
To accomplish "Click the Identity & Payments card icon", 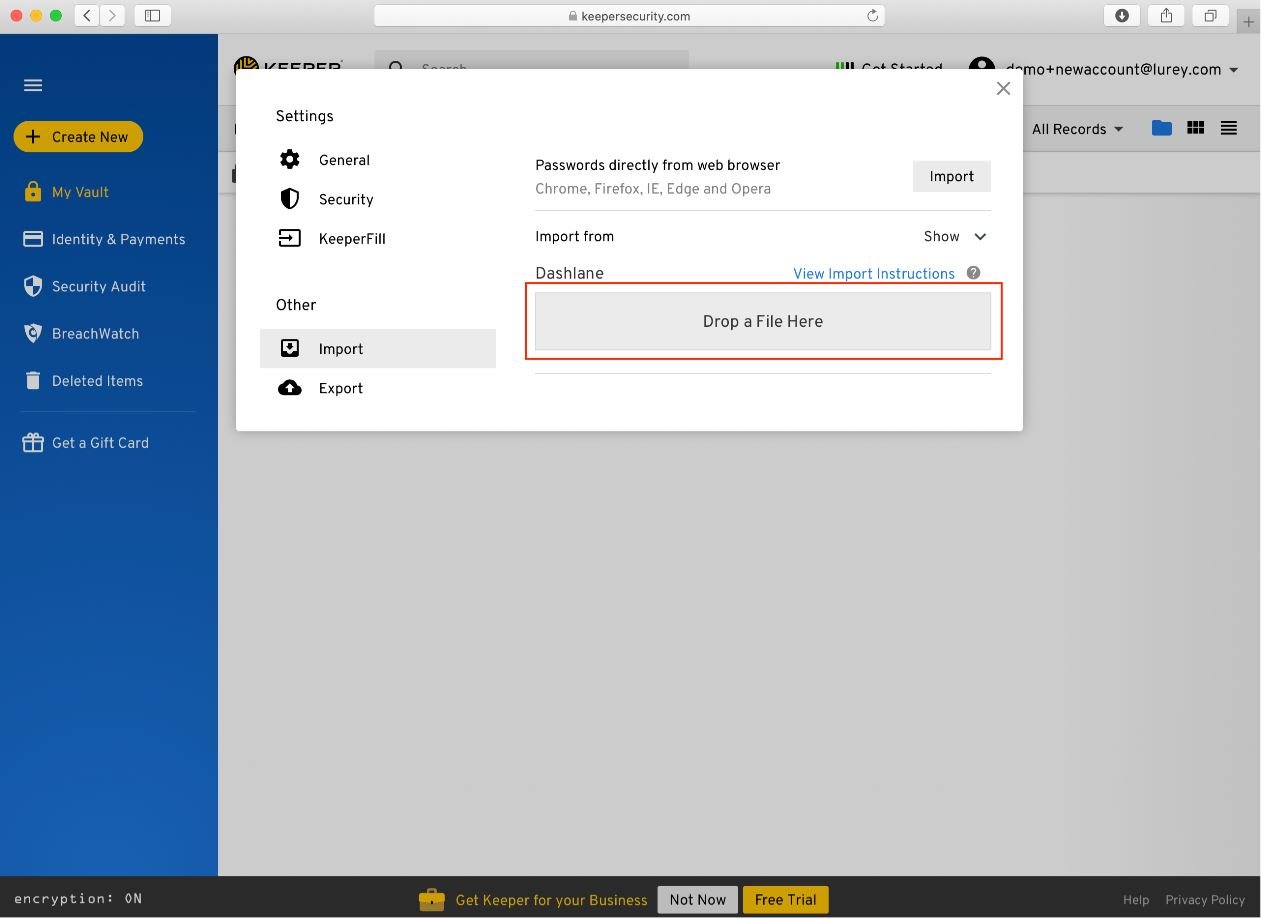I will 33,239.
